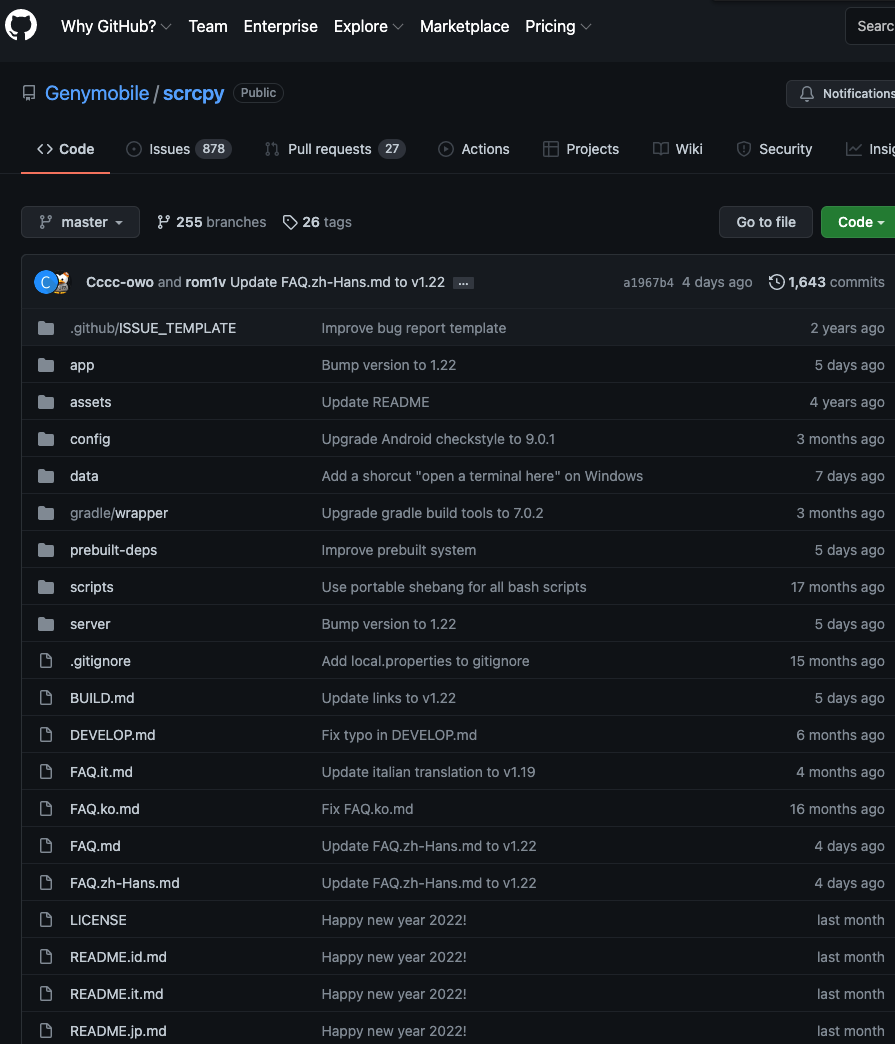This screenshot has height=1044, width=895.
Task: Switch to the Actions tab
Action: point(473,149)
